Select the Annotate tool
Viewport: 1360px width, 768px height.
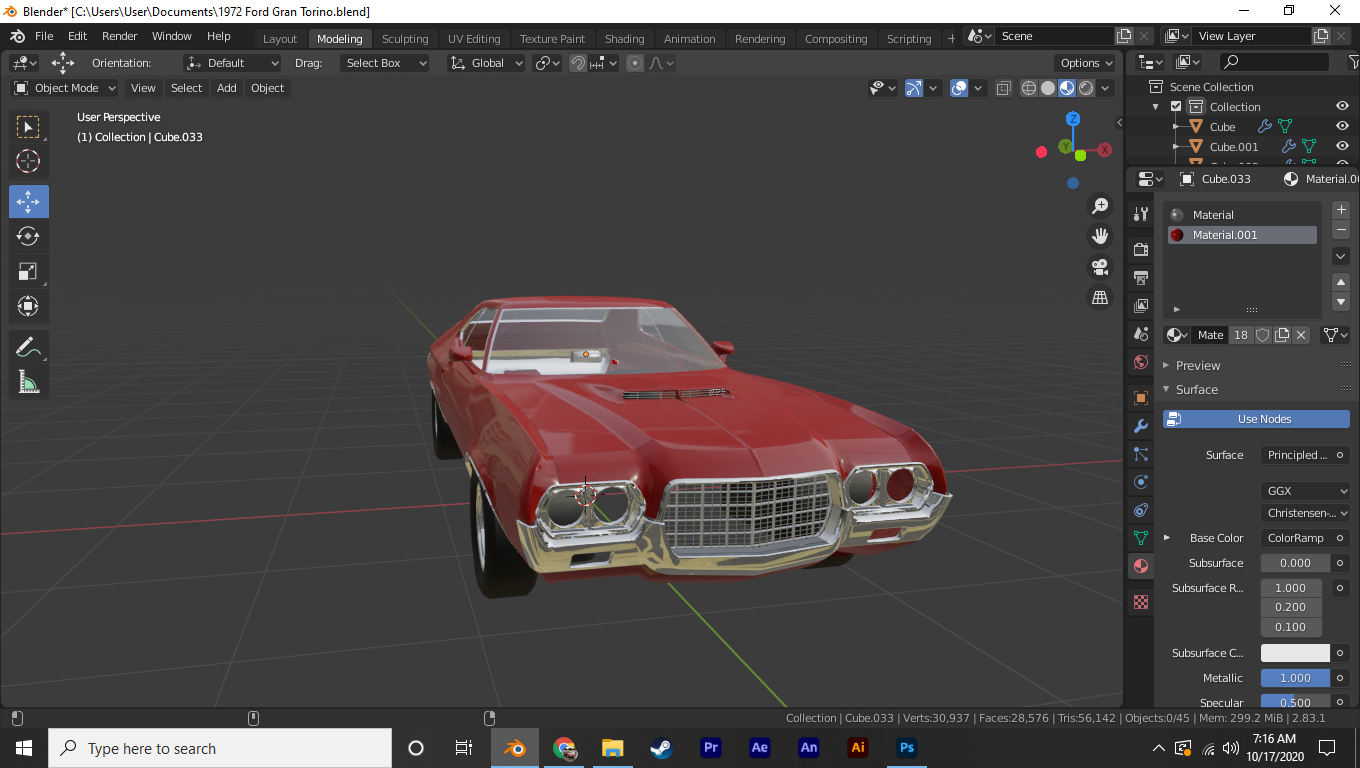click(28, 347)
